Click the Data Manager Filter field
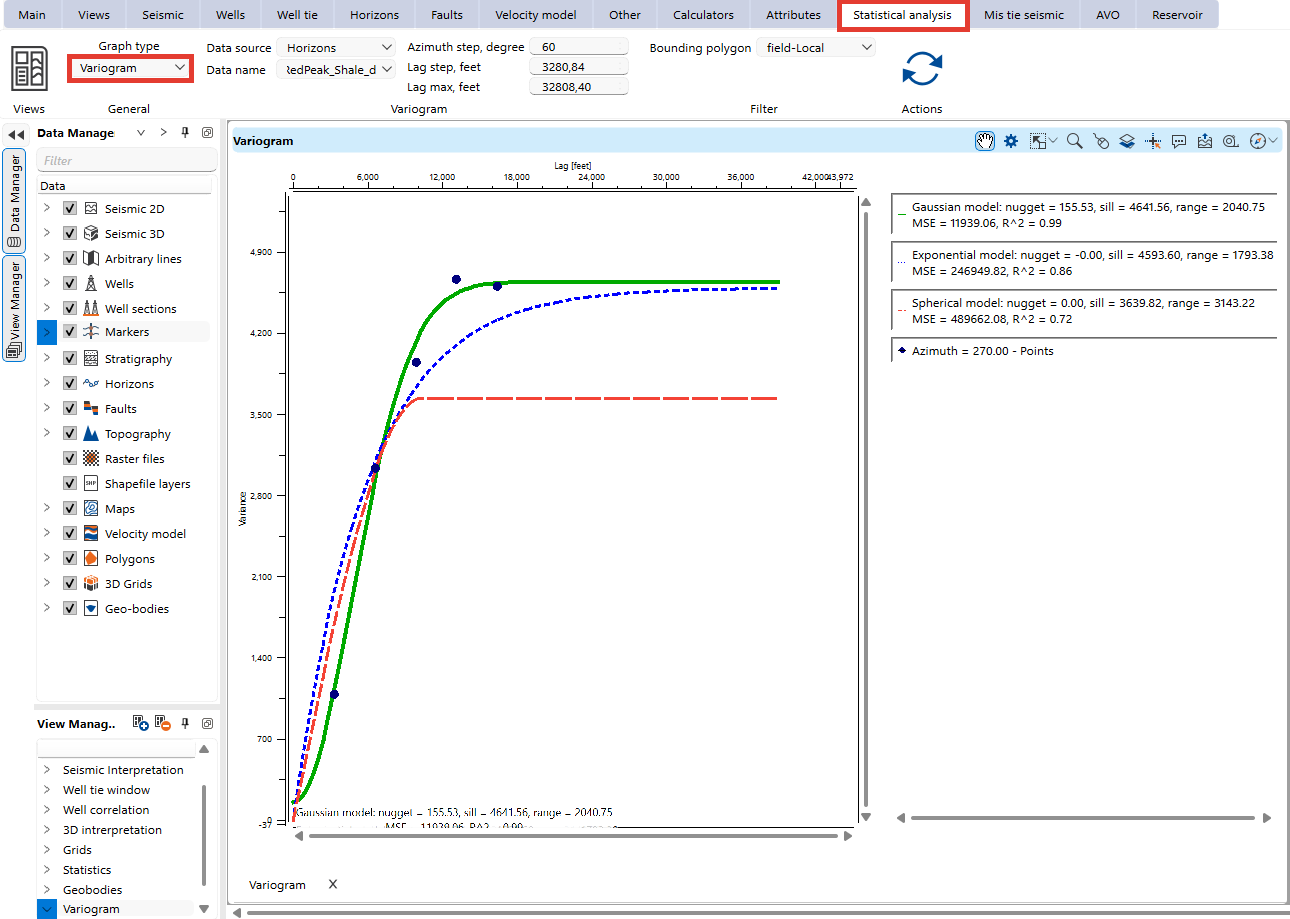 tap(126, 160)
